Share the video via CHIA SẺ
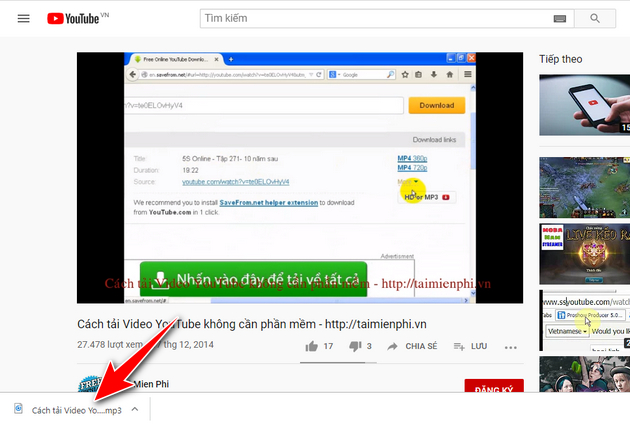 pyautogui.click(x=412, y=346)
